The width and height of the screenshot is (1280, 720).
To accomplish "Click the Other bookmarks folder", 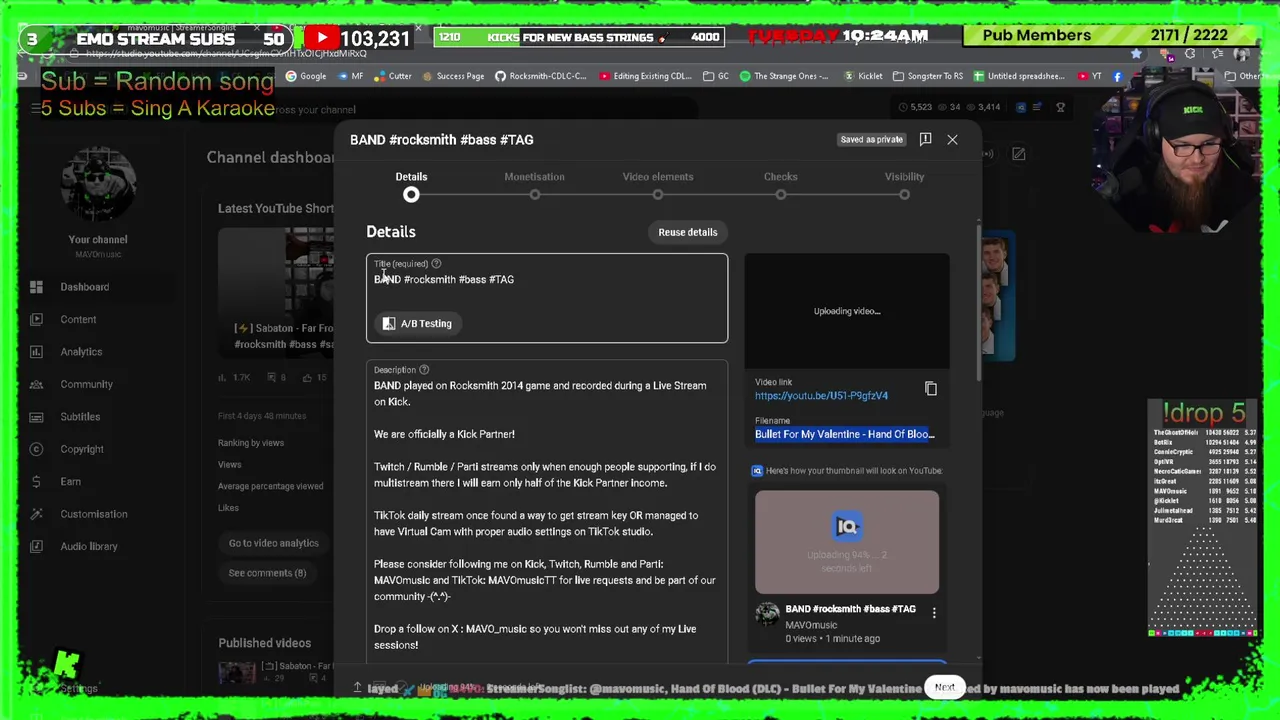I will coord(1244,76).
